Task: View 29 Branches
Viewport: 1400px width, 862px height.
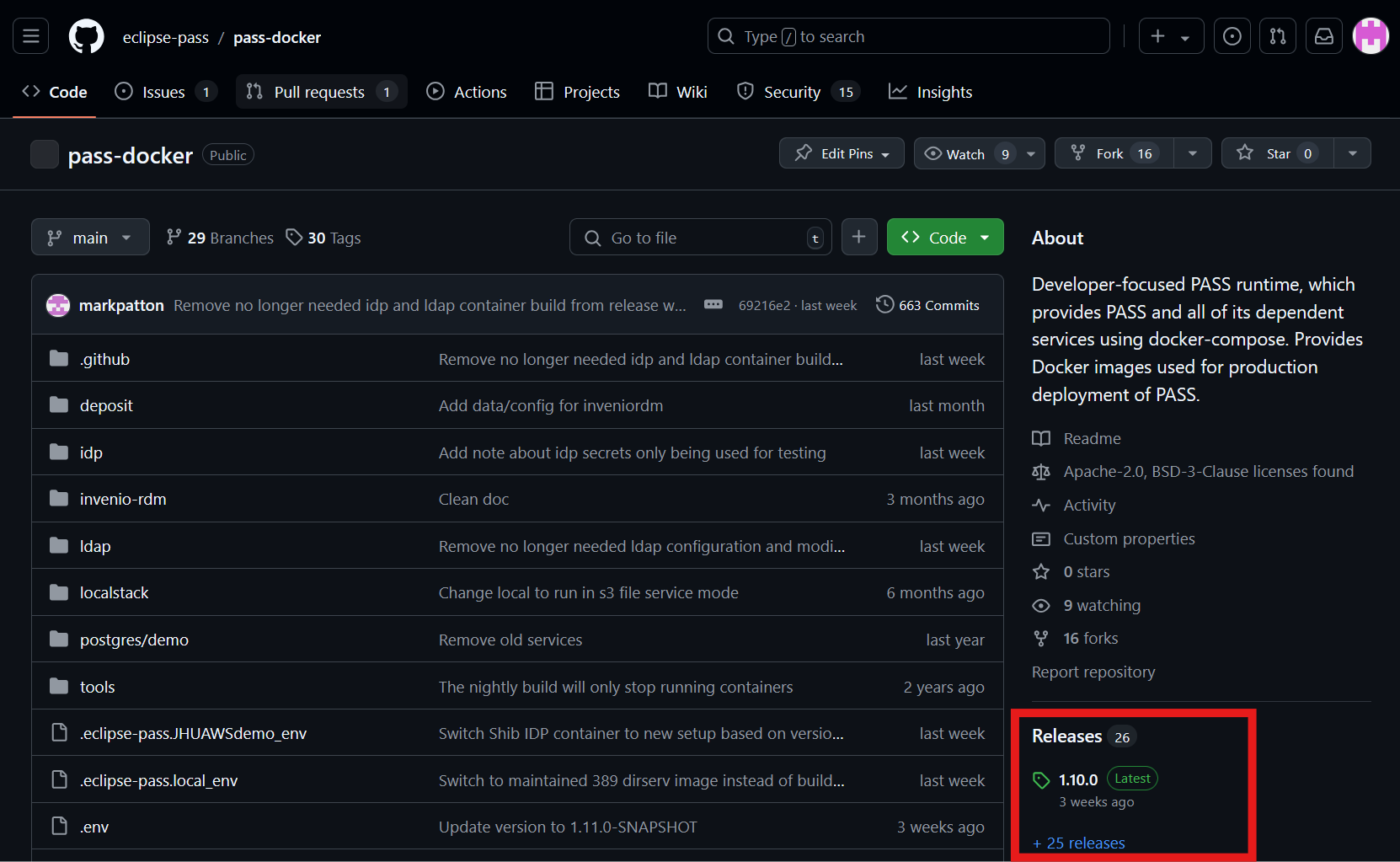Action: click(x=220, y=238)
